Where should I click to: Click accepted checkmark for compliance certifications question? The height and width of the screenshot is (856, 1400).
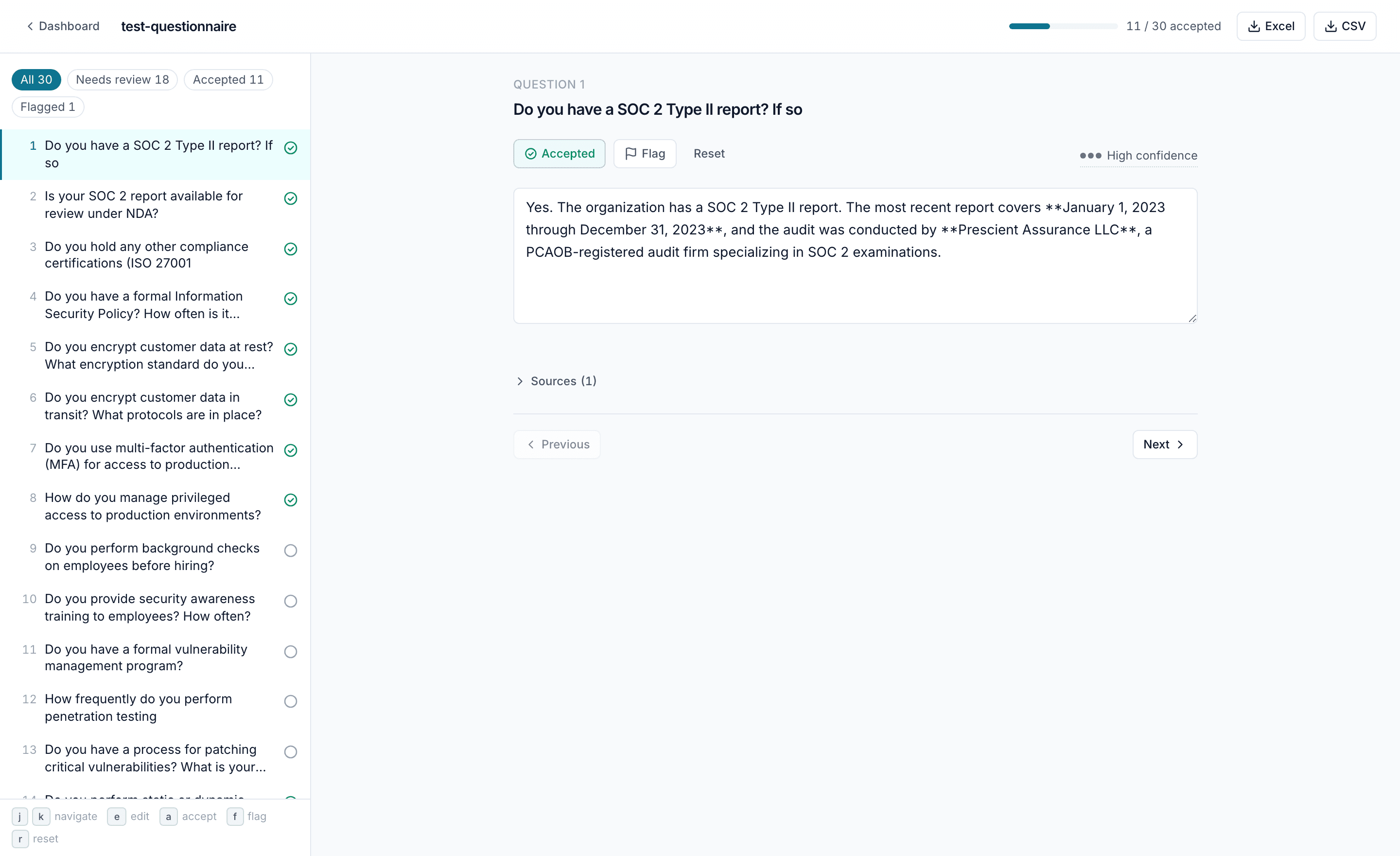[290, 249]
